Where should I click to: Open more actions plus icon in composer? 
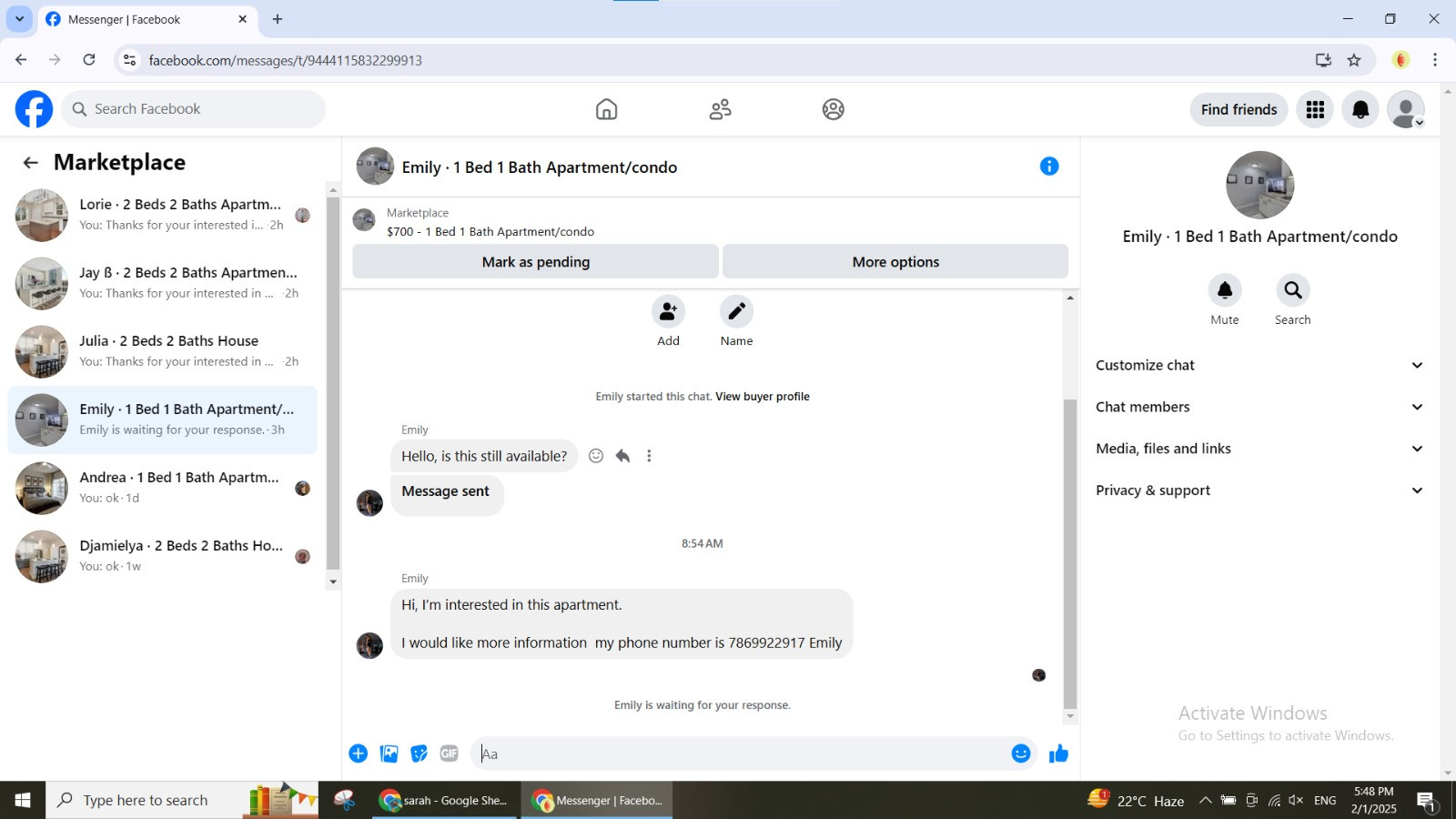[359, 753]
